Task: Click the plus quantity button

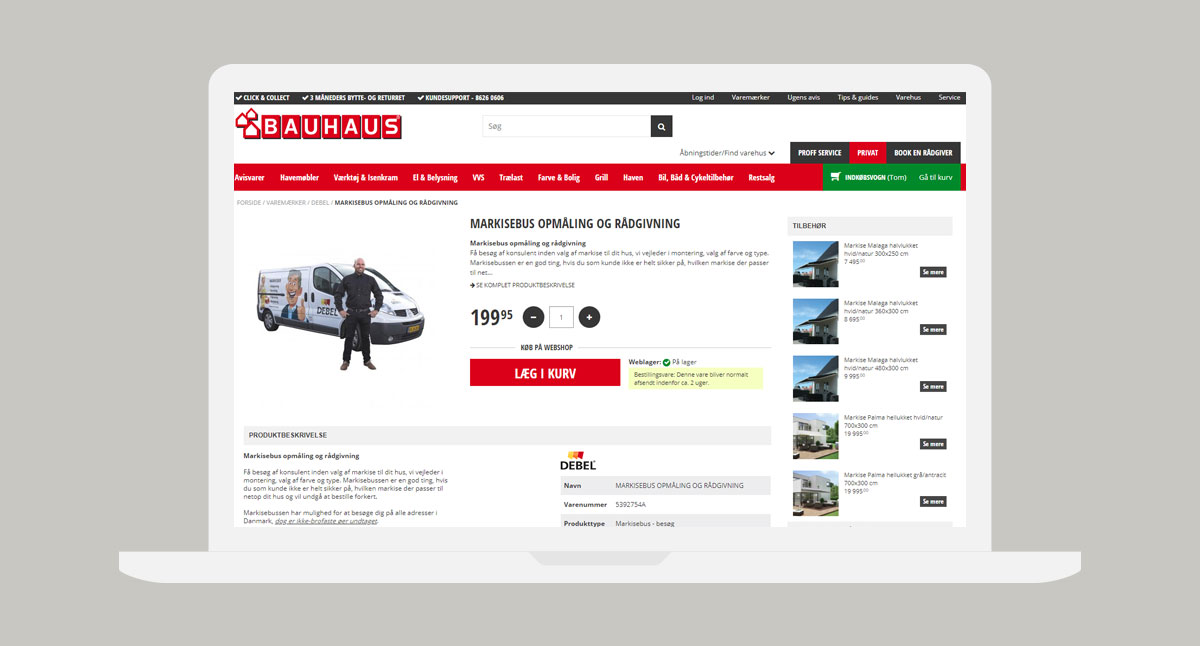Action: coord(589,317)
